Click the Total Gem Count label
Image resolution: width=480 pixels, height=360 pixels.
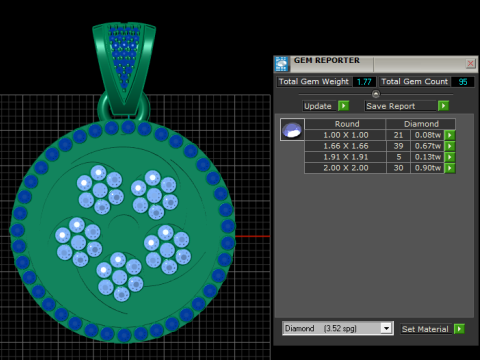(x=414, y=82)
